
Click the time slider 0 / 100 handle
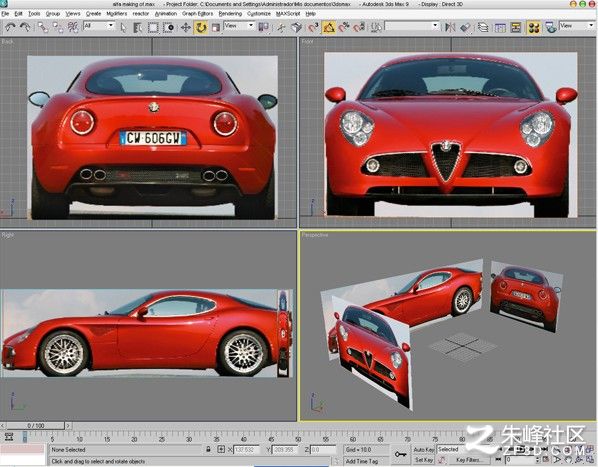35,425
